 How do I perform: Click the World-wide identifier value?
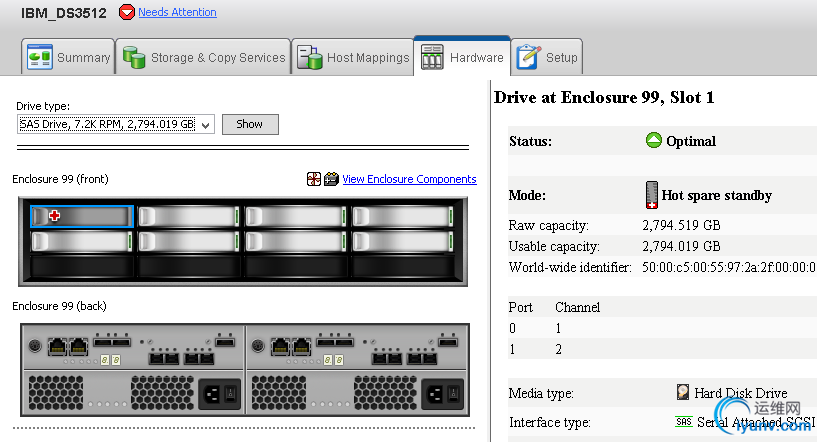(x=729, y=267)
